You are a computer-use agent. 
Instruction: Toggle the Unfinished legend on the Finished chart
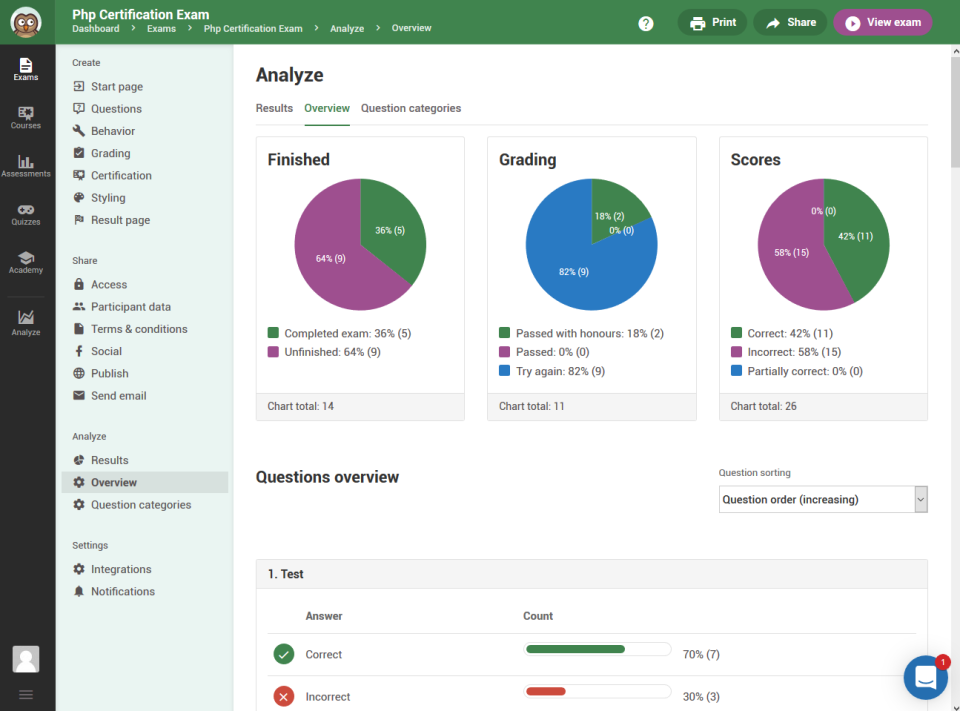[324, 353]
